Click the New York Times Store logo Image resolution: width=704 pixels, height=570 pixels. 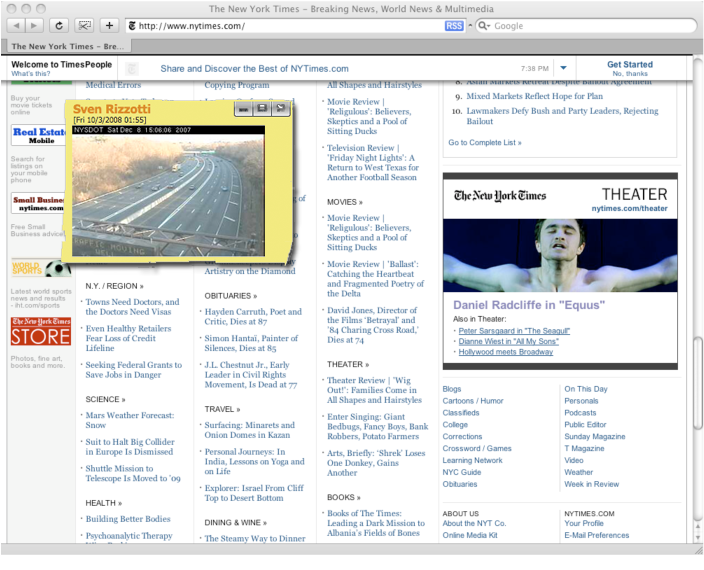(41, 332)
